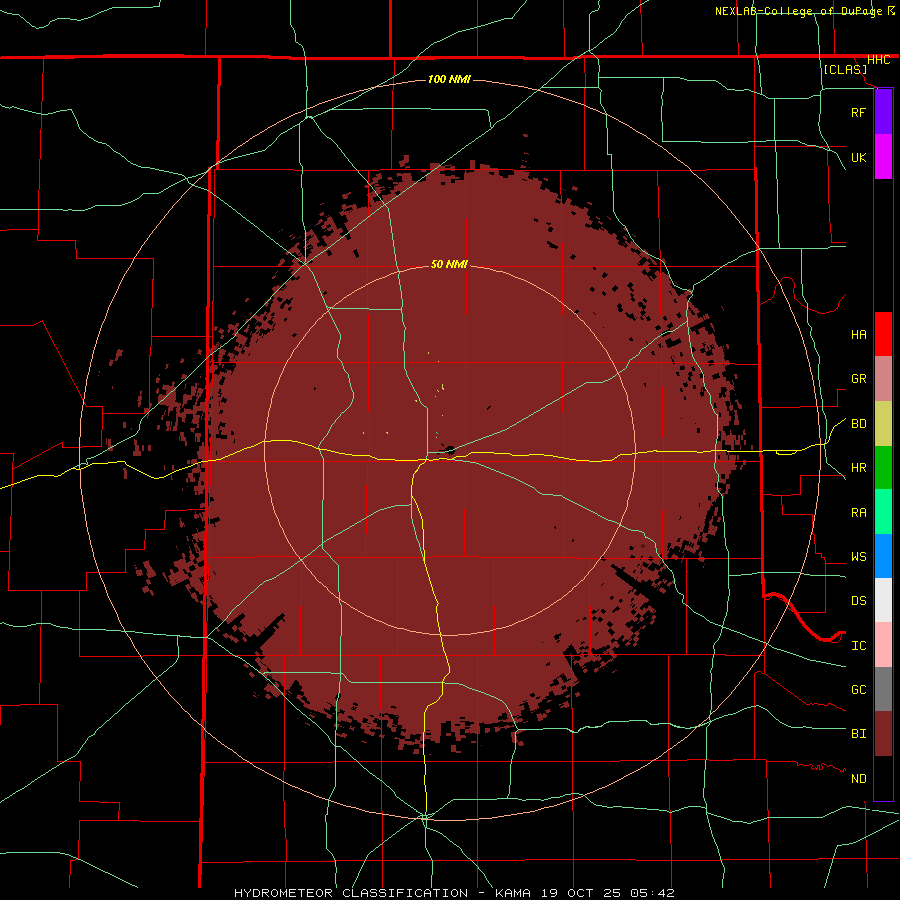Click the [CLAS] legend heading

(845, 69)
